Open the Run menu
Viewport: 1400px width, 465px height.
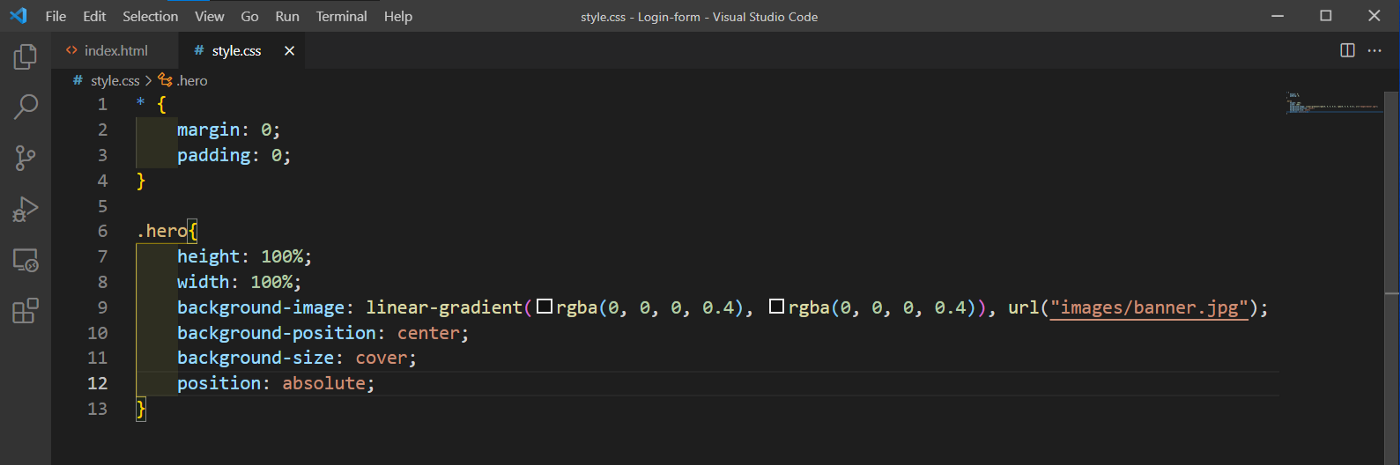point(287,16)
